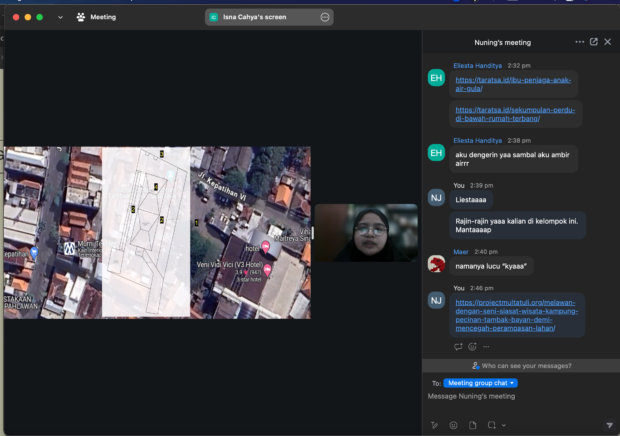Image resolution: width=620 pixels, height=436 pixels.
Task: Click the attach file icon in chat
Action: [472, 425]
